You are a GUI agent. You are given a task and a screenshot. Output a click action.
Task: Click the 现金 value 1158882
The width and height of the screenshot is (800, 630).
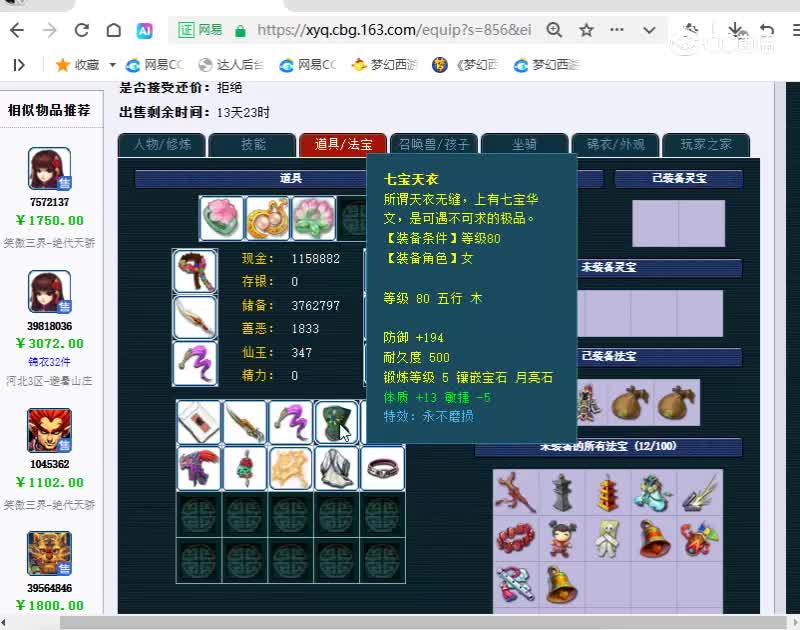point(315,259)
